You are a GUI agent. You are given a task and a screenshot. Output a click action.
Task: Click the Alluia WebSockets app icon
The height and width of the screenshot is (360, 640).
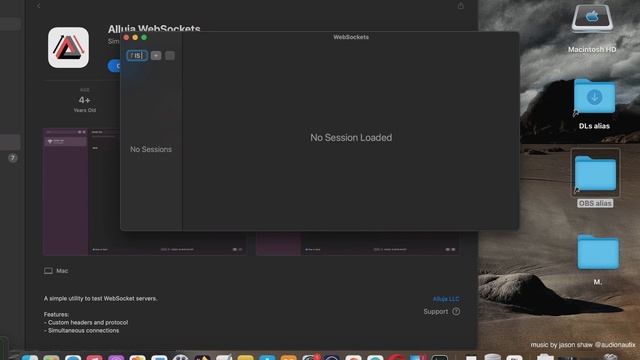point(68,47)
